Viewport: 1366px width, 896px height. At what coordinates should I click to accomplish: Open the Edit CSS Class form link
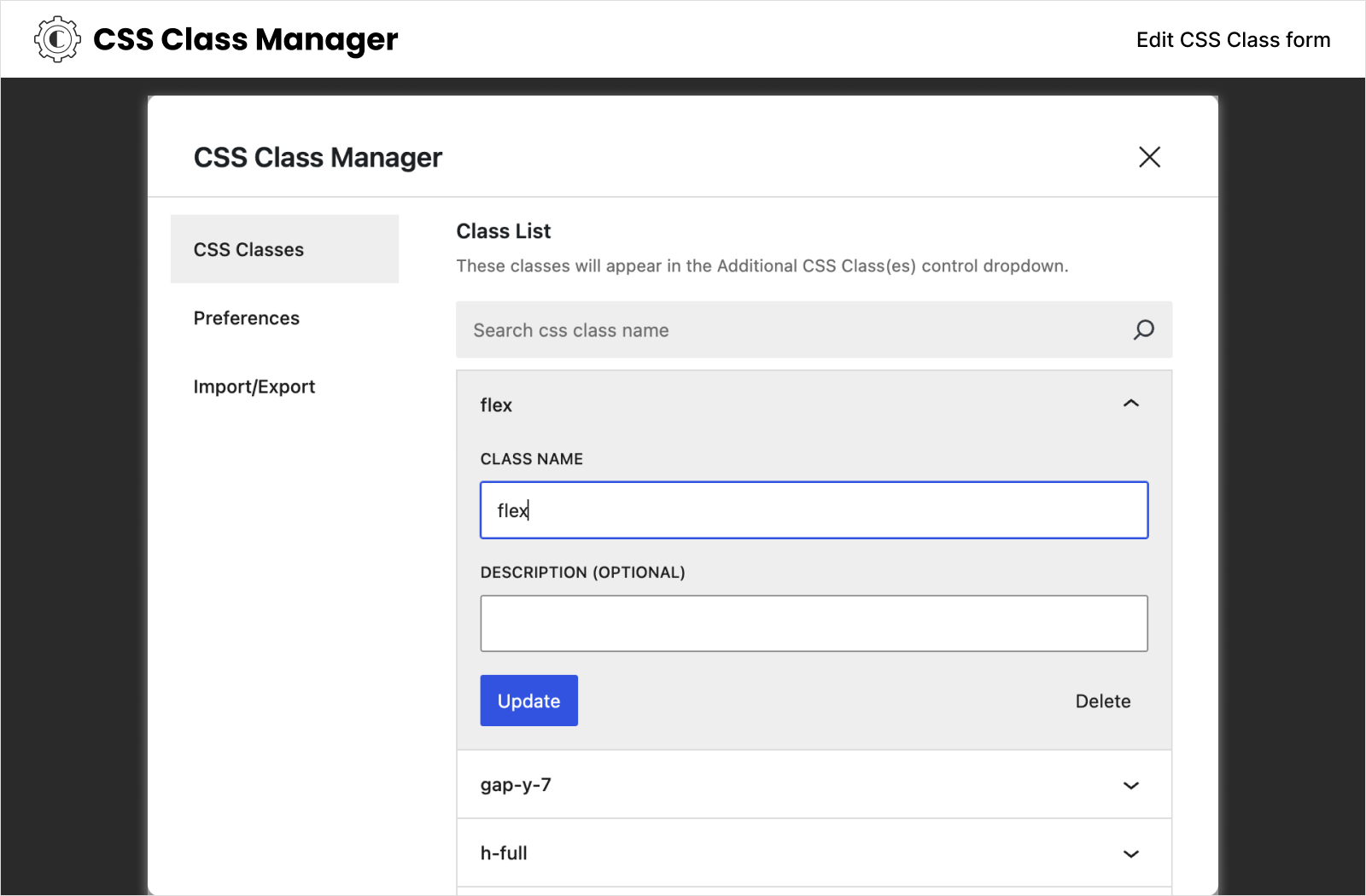pos(1233,39)
